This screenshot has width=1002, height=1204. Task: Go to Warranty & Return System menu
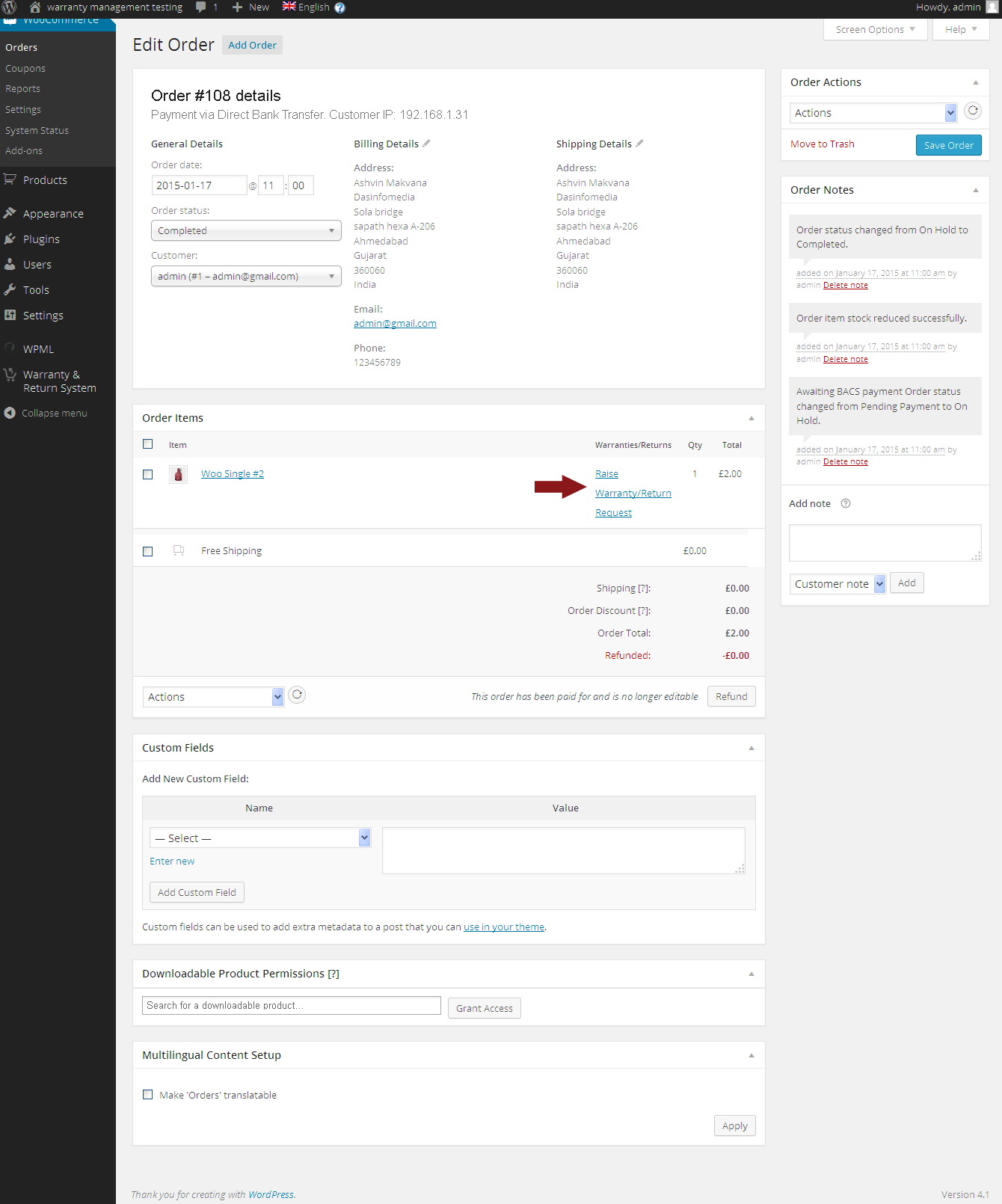click(59, 381)
